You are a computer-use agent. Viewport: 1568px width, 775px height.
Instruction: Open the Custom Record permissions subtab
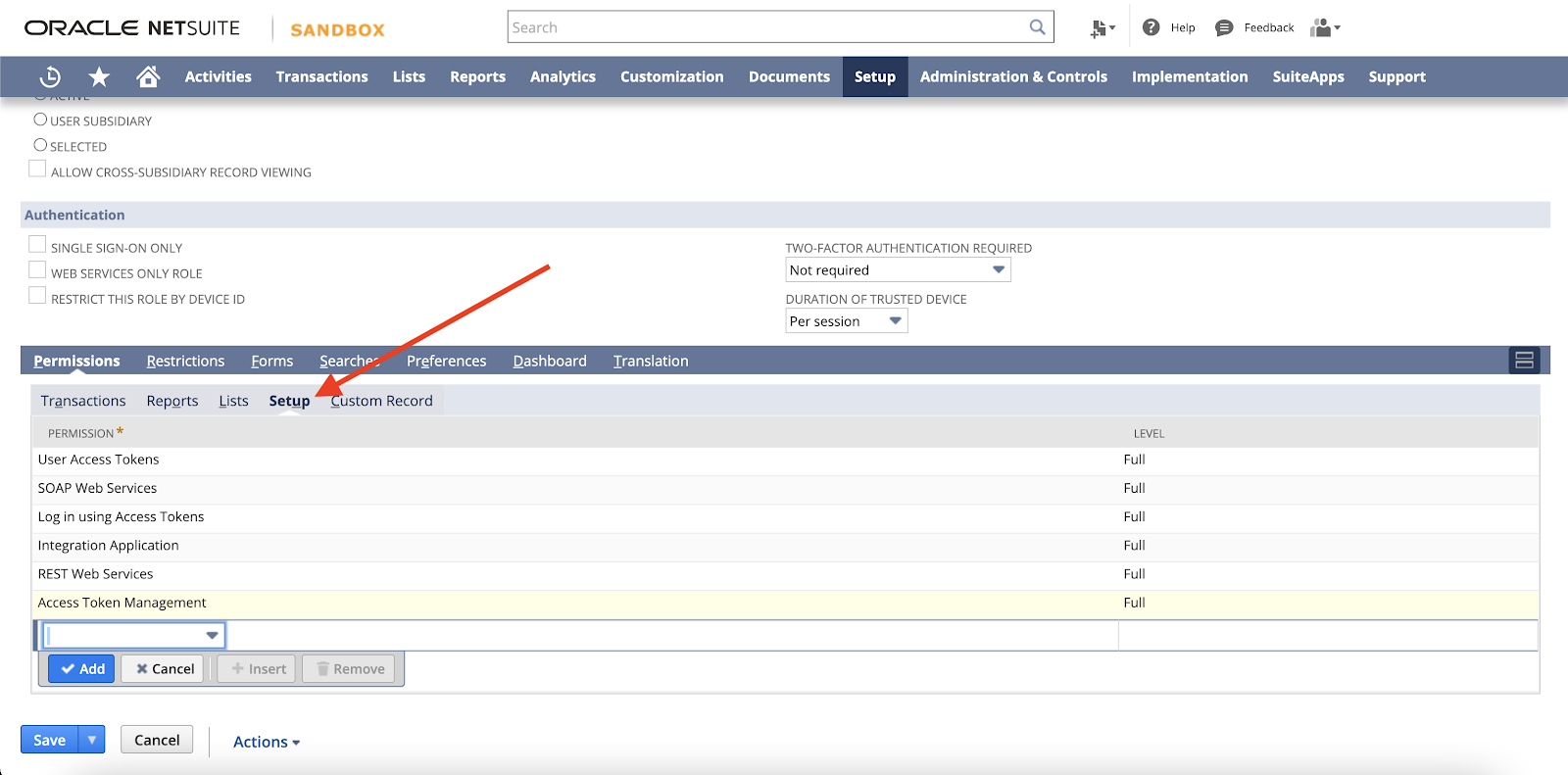tap(381, 401)
